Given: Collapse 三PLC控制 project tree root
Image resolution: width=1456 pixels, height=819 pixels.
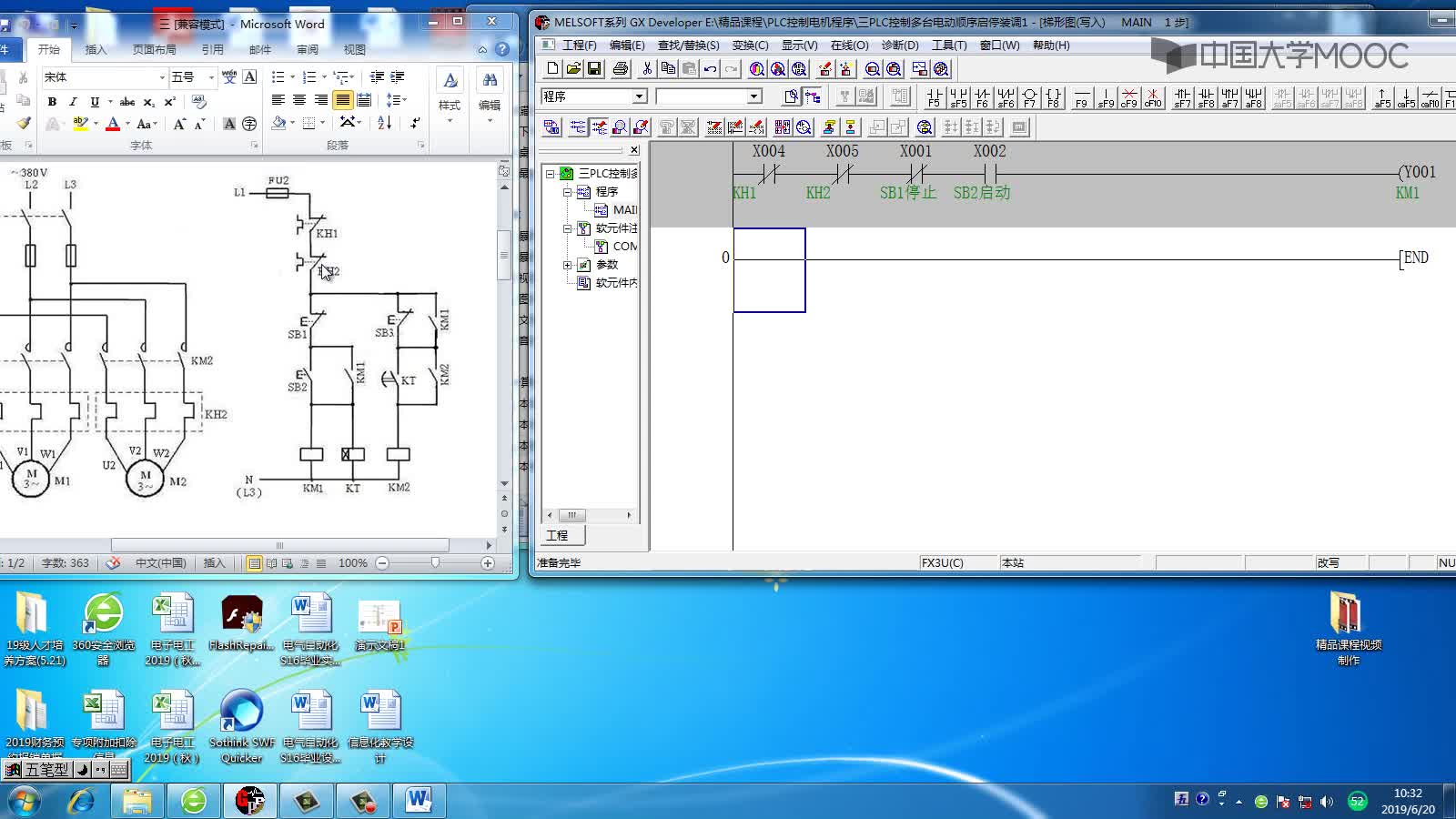Looking at the screenshot, I should click(550, 173).
